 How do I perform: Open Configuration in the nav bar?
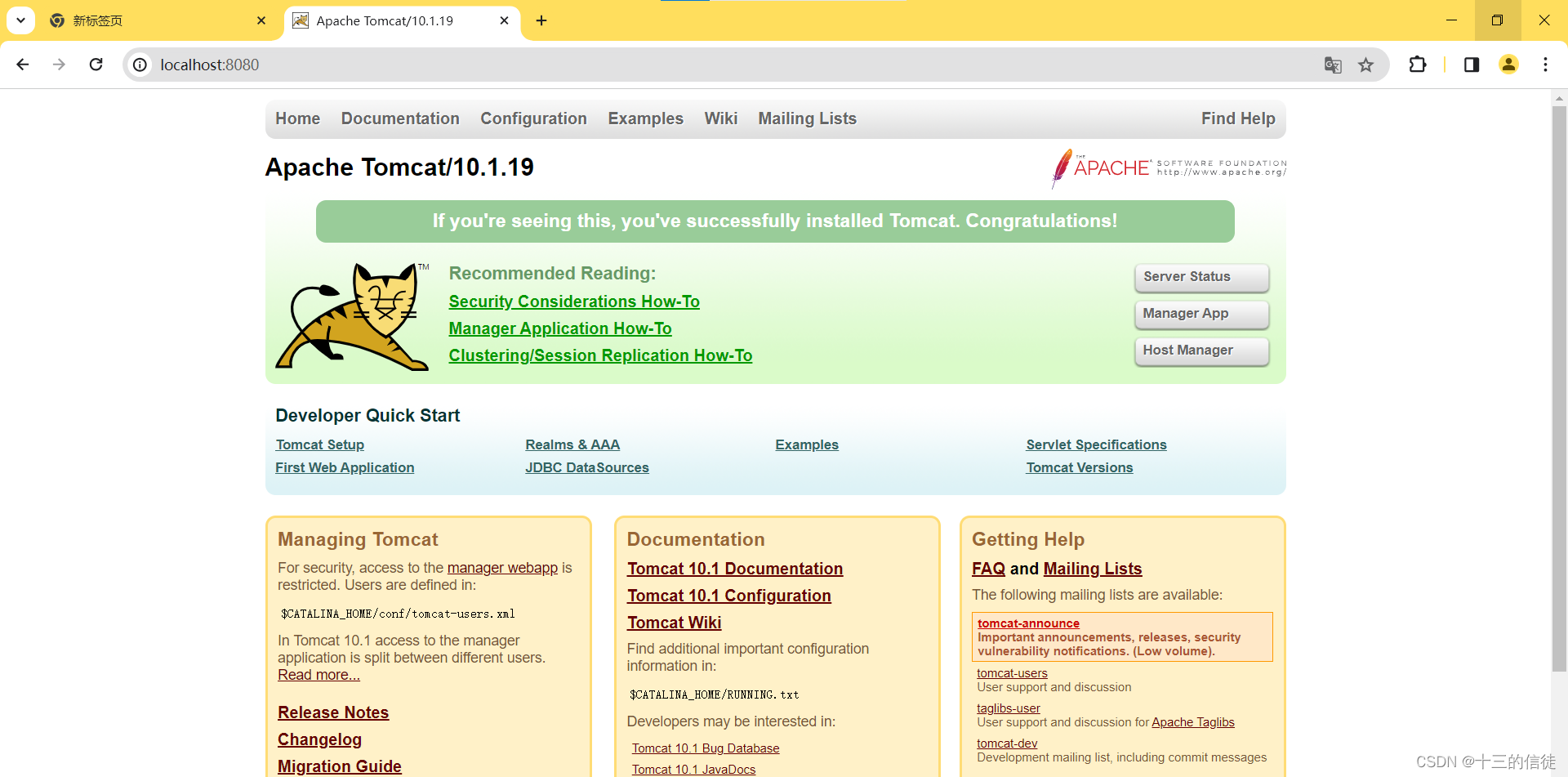point(533,118)
